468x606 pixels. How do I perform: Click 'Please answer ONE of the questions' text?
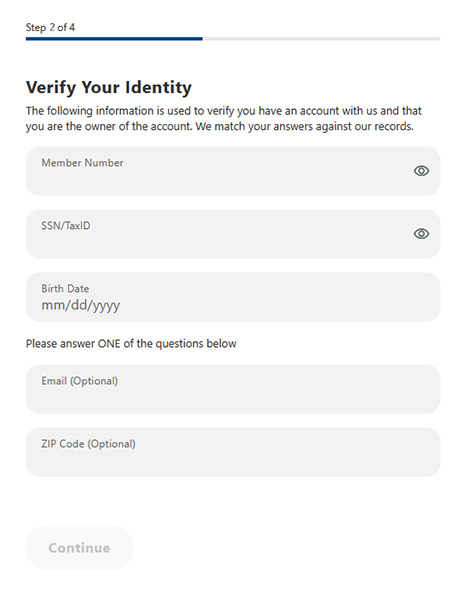click(131, 344)
